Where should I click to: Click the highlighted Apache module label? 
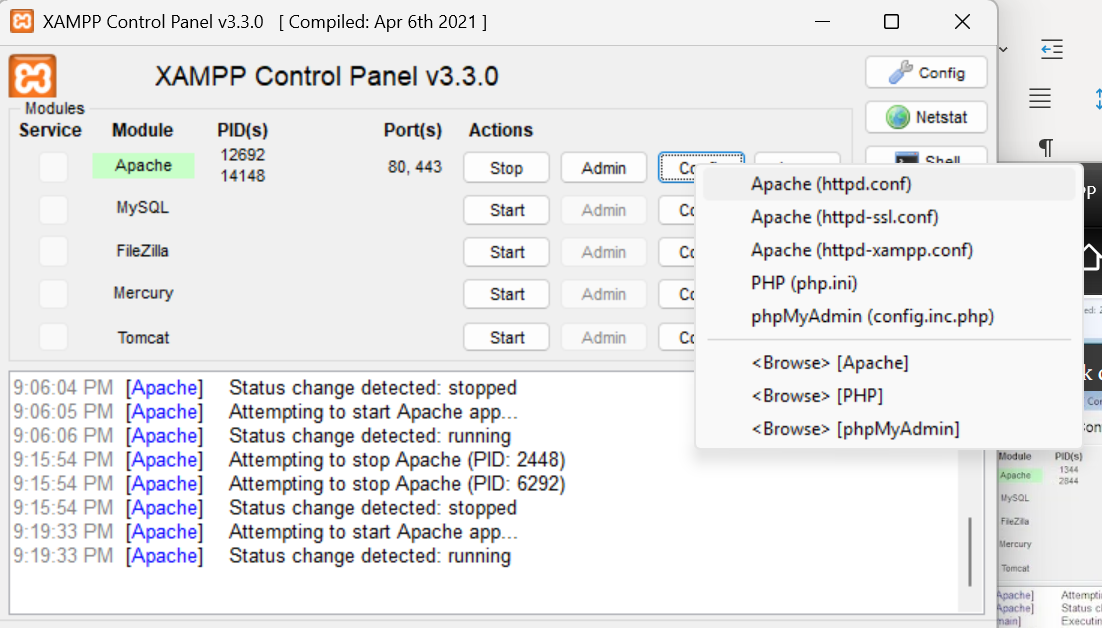(143, 166)
